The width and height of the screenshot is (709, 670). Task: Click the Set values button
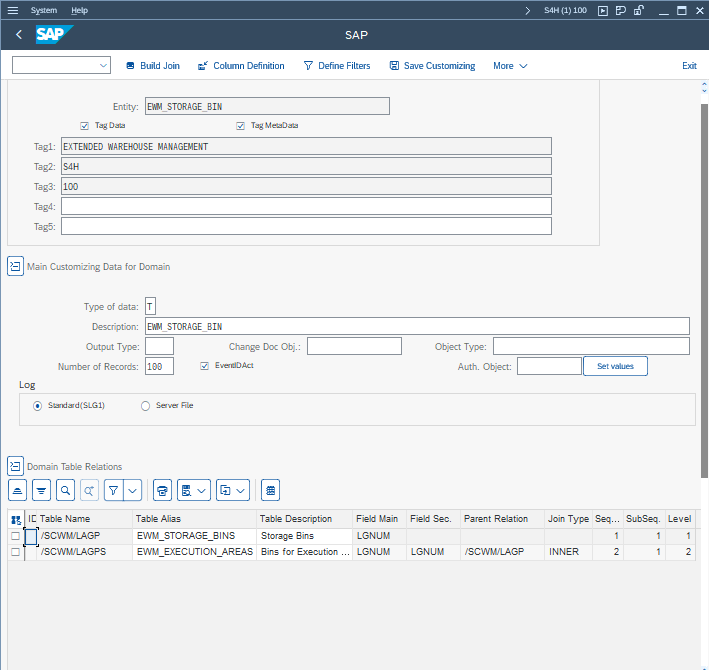pyautogui.click(x=615, y=366)
